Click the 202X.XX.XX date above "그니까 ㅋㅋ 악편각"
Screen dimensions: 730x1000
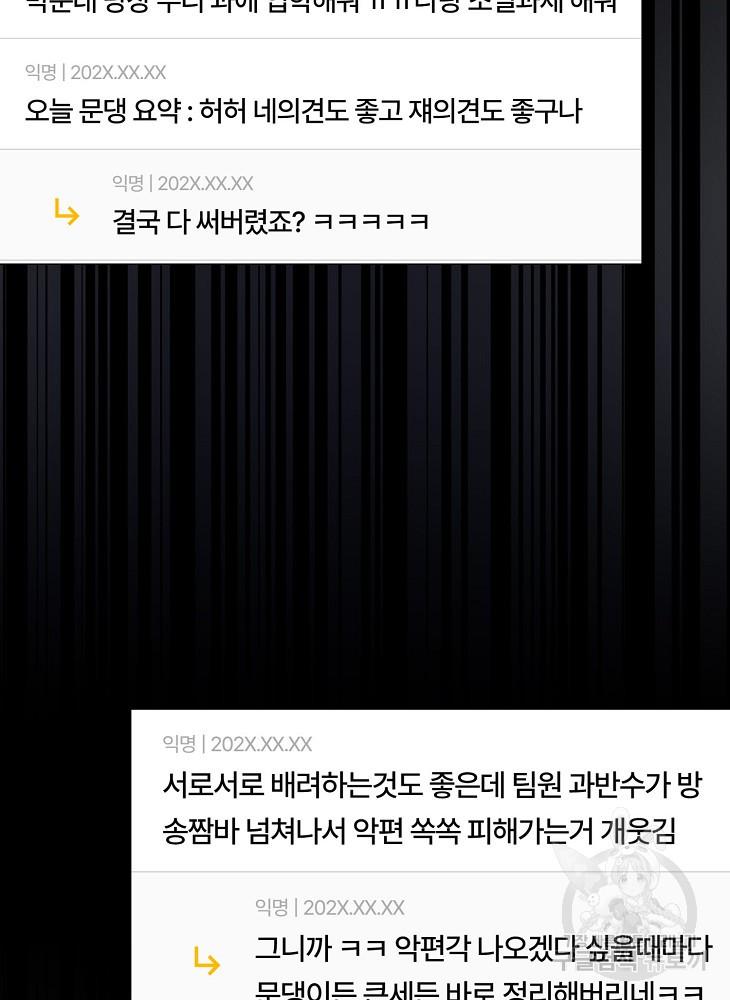[x=354, y=907]
